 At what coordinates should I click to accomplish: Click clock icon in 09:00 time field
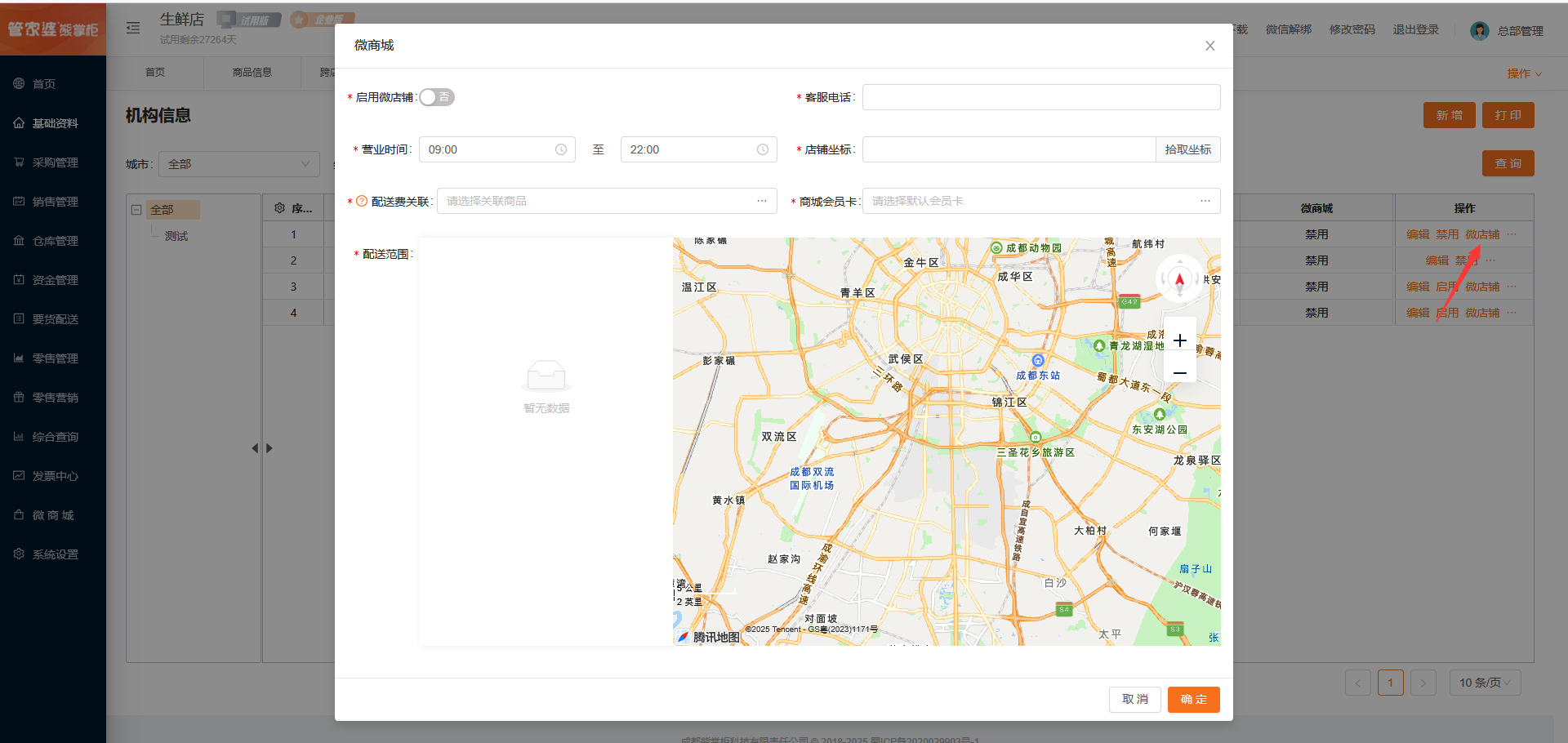click(x=561, y=149)
